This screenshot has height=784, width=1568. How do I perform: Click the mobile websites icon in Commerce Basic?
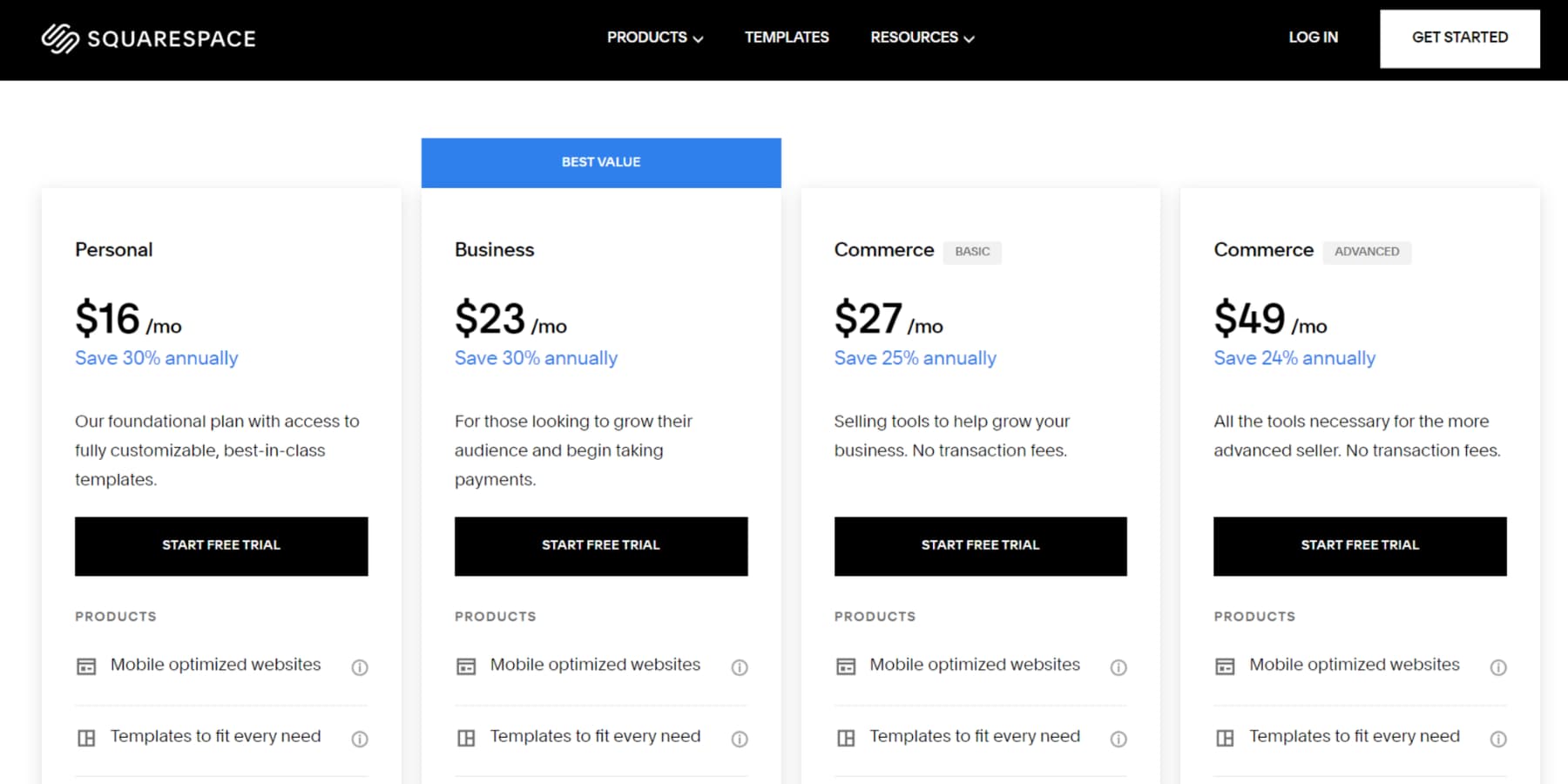coord(845,666)
